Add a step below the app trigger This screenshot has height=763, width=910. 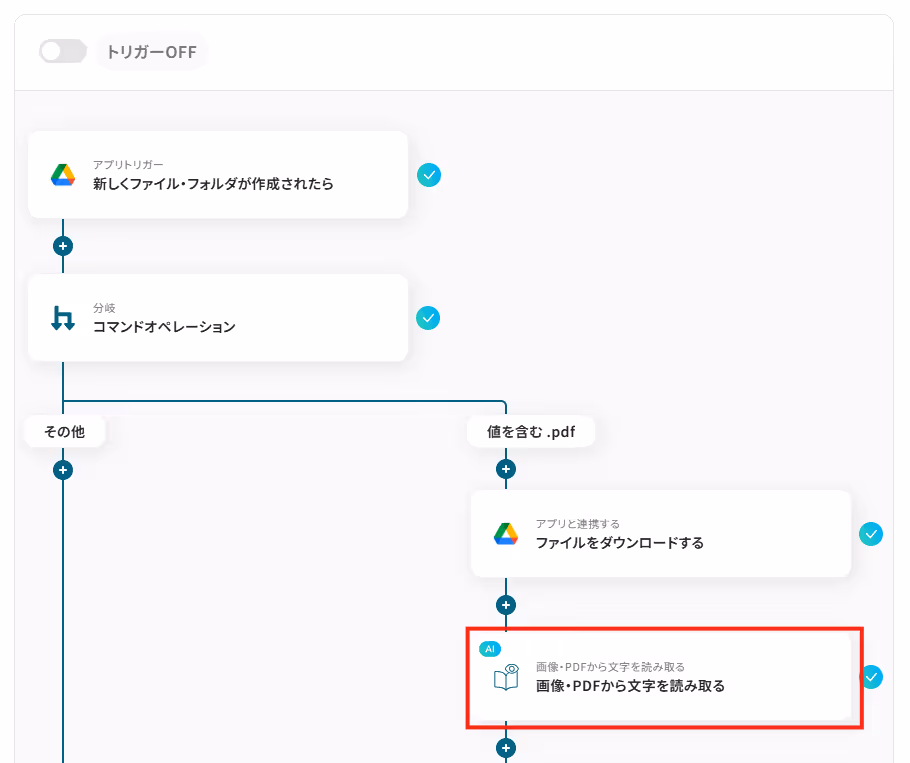click(x=63, y=246)
